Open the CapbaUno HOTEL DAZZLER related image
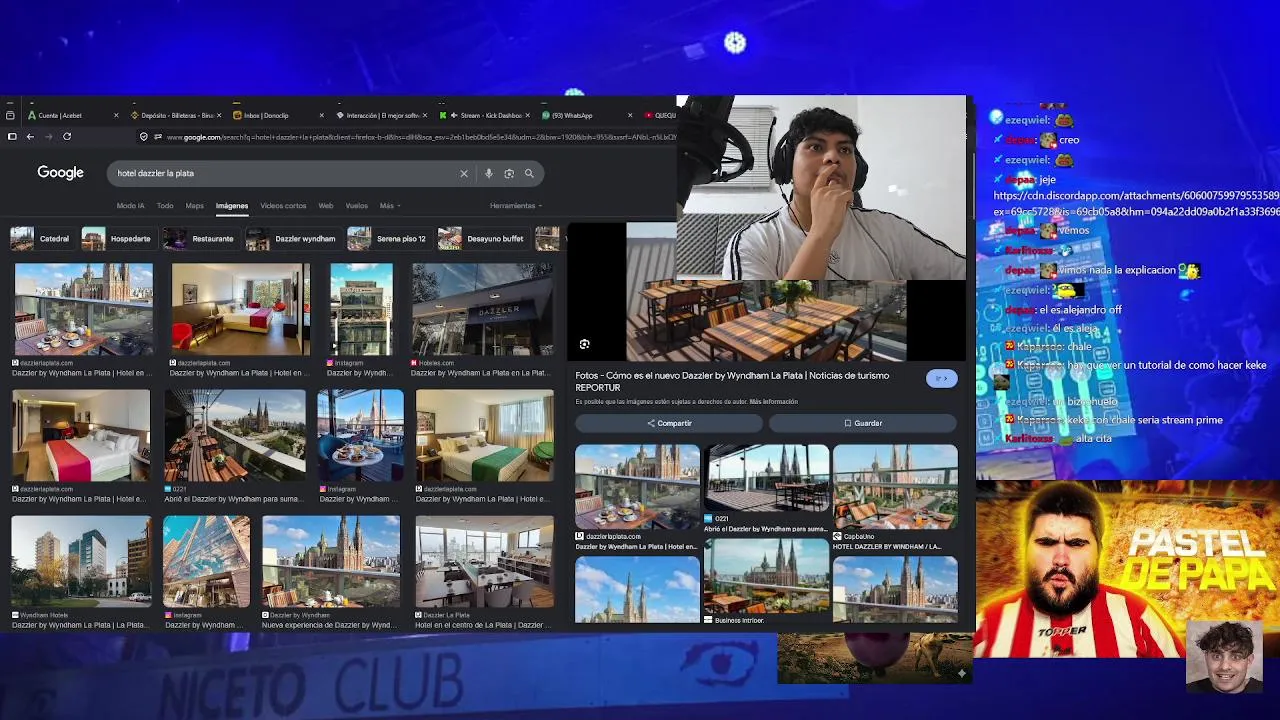Image resolution: width=1280 pixels, height=720 pixels. 895,487
